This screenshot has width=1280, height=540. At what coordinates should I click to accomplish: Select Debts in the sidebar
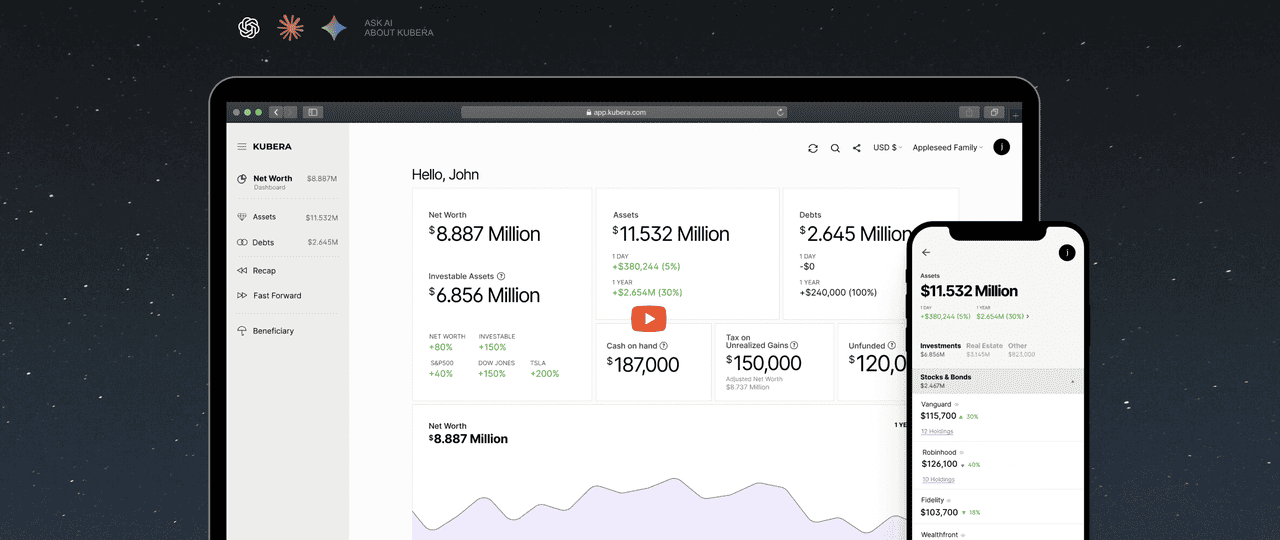(x=263, y=242)
